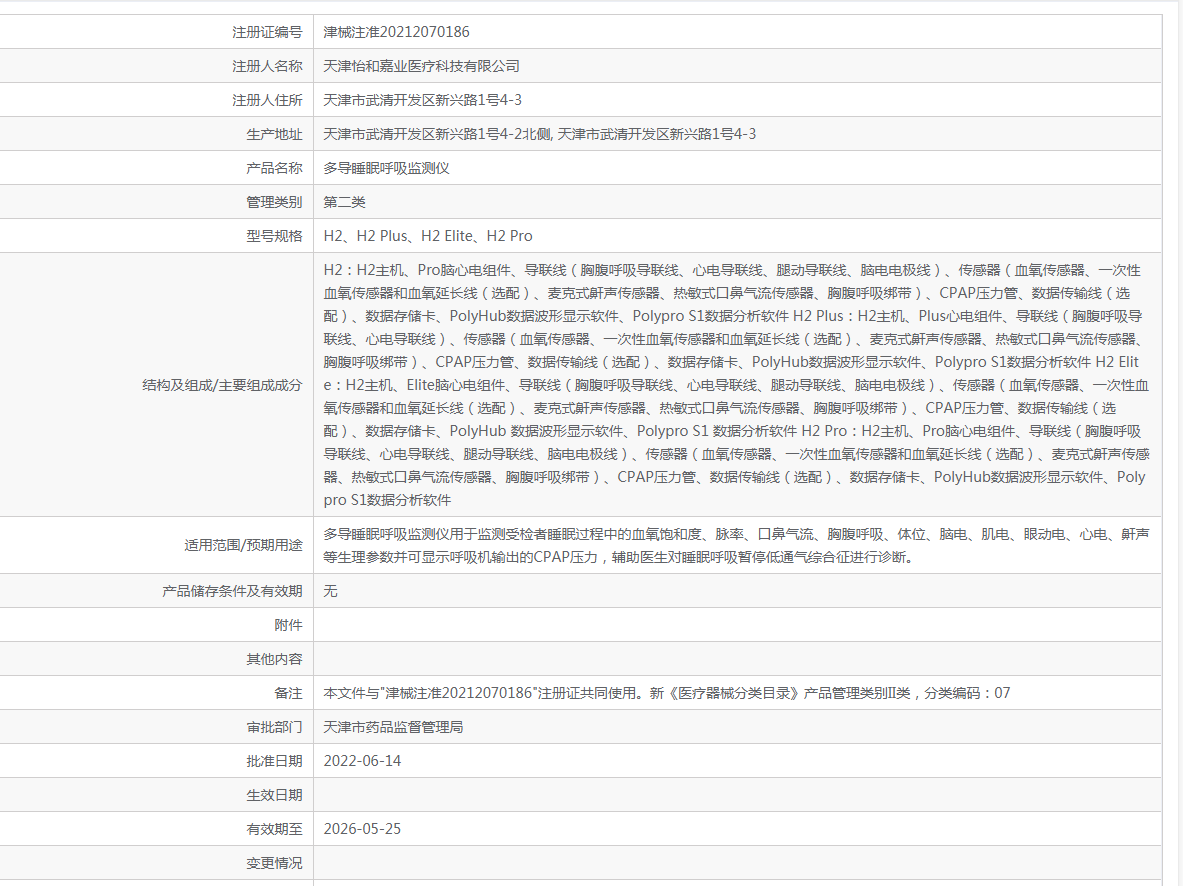Select the 无 storage condition value
The image size is (1183, 886).
pos(330,591)
